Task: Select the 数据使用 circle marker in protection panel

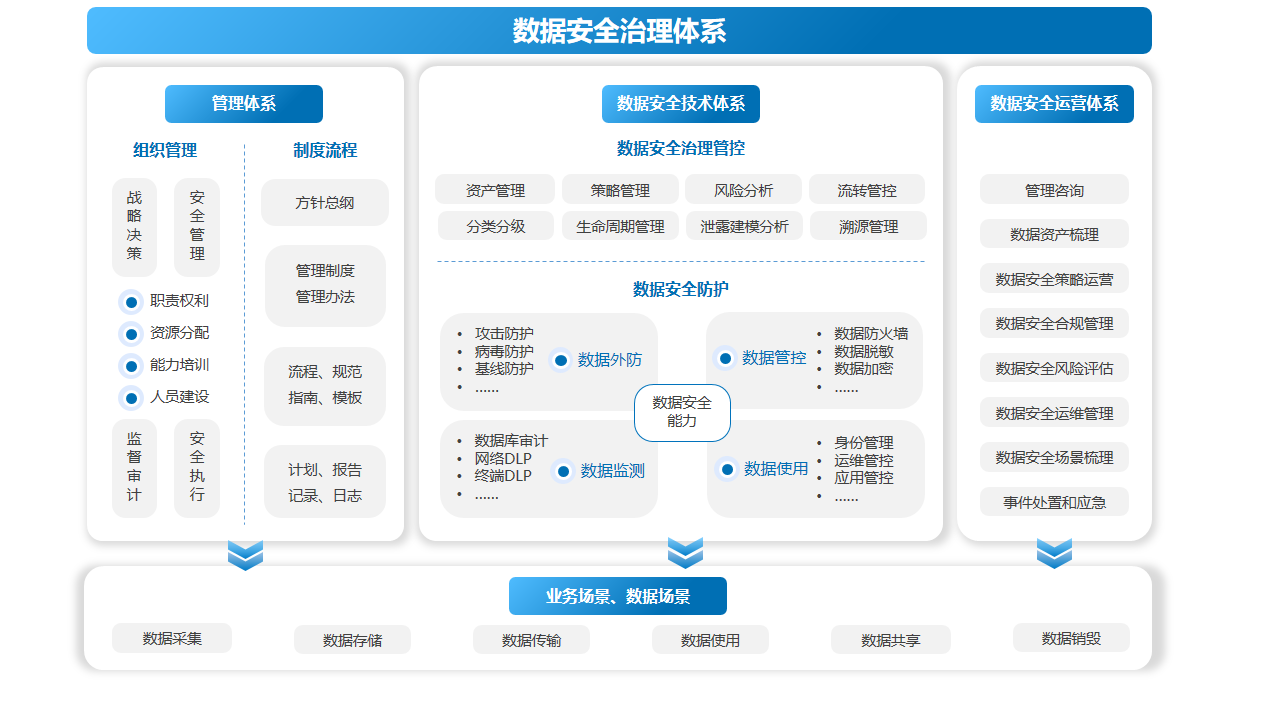Action: [x=727, y=469]
